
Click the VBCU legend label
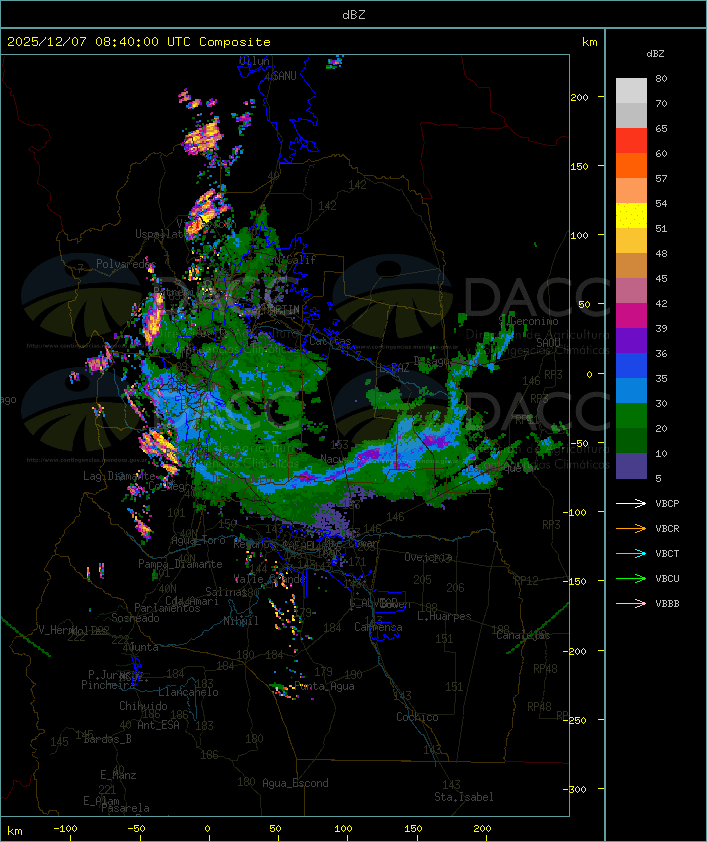pos(667,578)
